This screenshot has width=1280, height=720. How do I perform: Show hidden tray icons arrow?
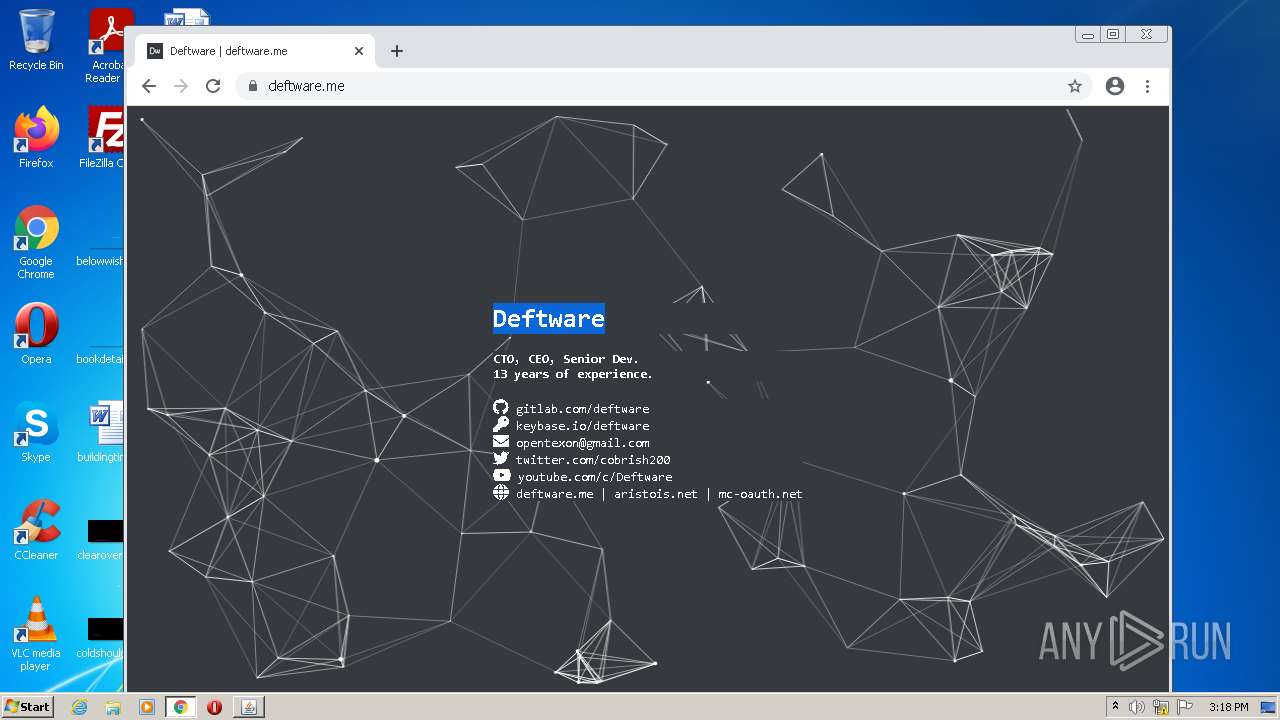(x=1115, y=707)
